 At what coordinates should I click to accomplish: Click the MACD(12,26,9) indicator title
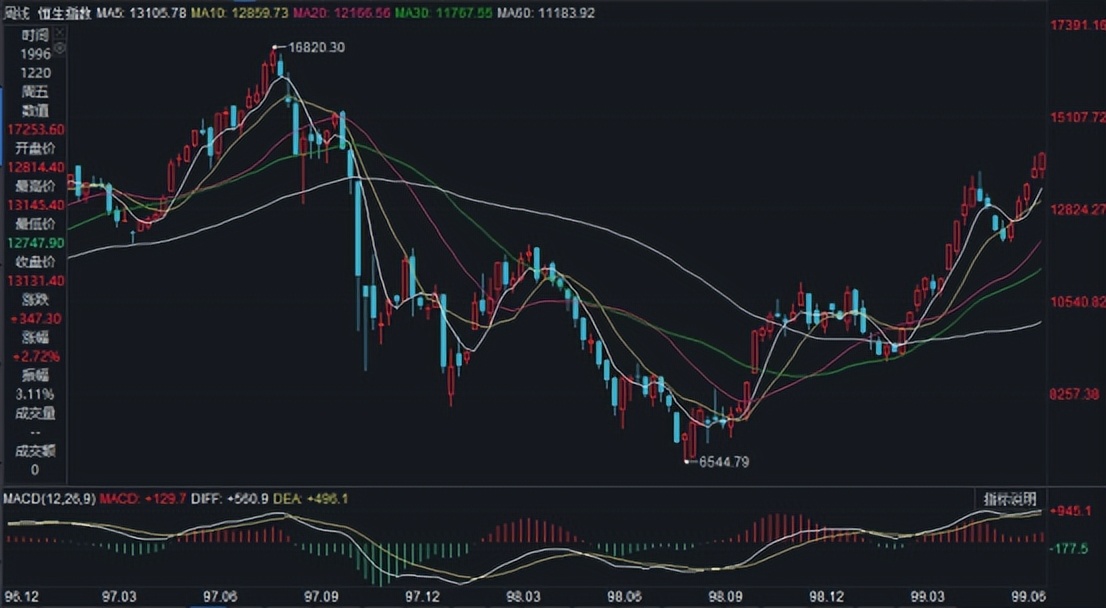(49, 499)
